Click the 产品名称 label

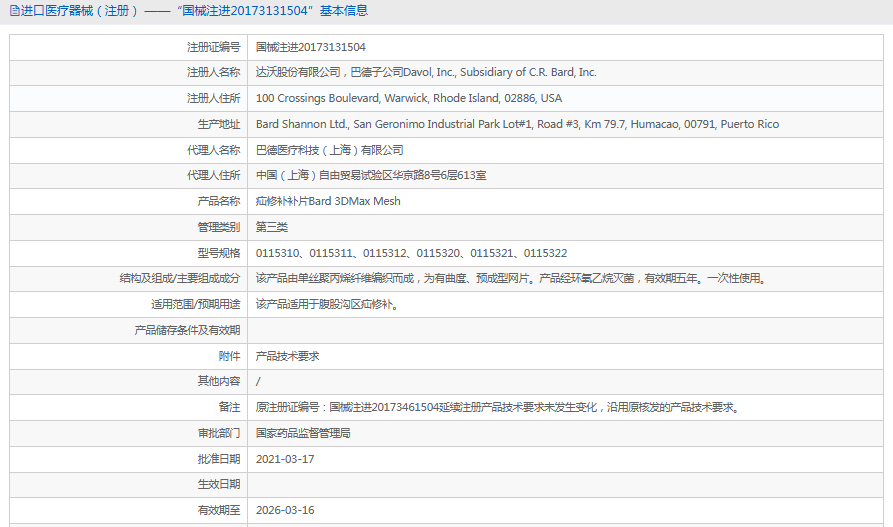pos(219,201)
